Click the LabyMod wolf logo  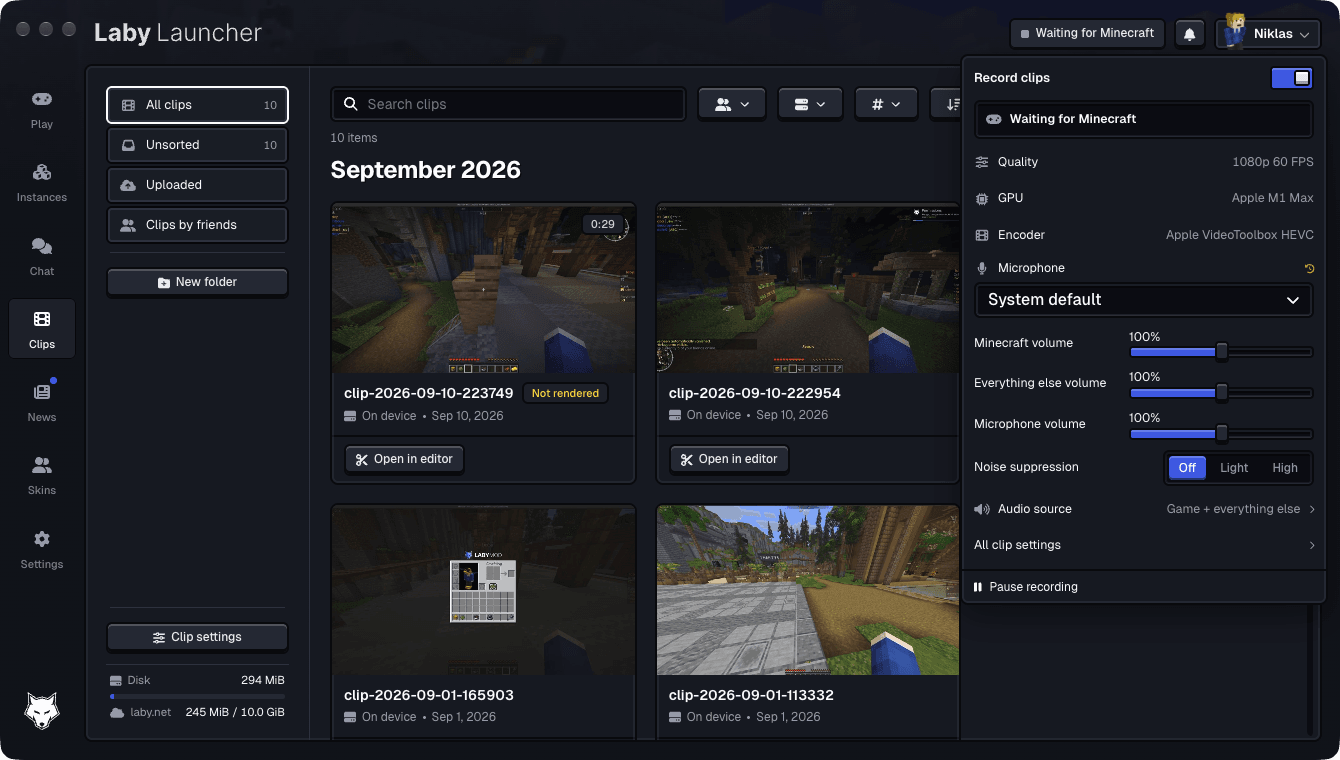(x=42, y=711)
